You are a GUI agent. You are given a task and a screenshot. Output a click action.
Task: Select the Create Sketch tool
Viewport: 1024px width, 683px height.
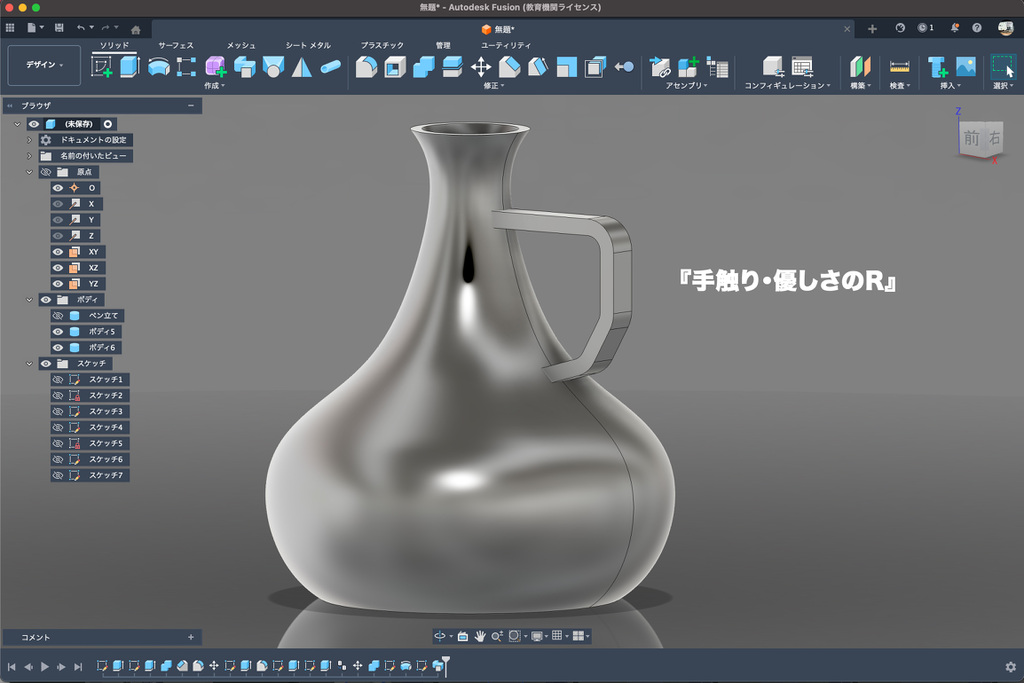[x=101, y=67]
